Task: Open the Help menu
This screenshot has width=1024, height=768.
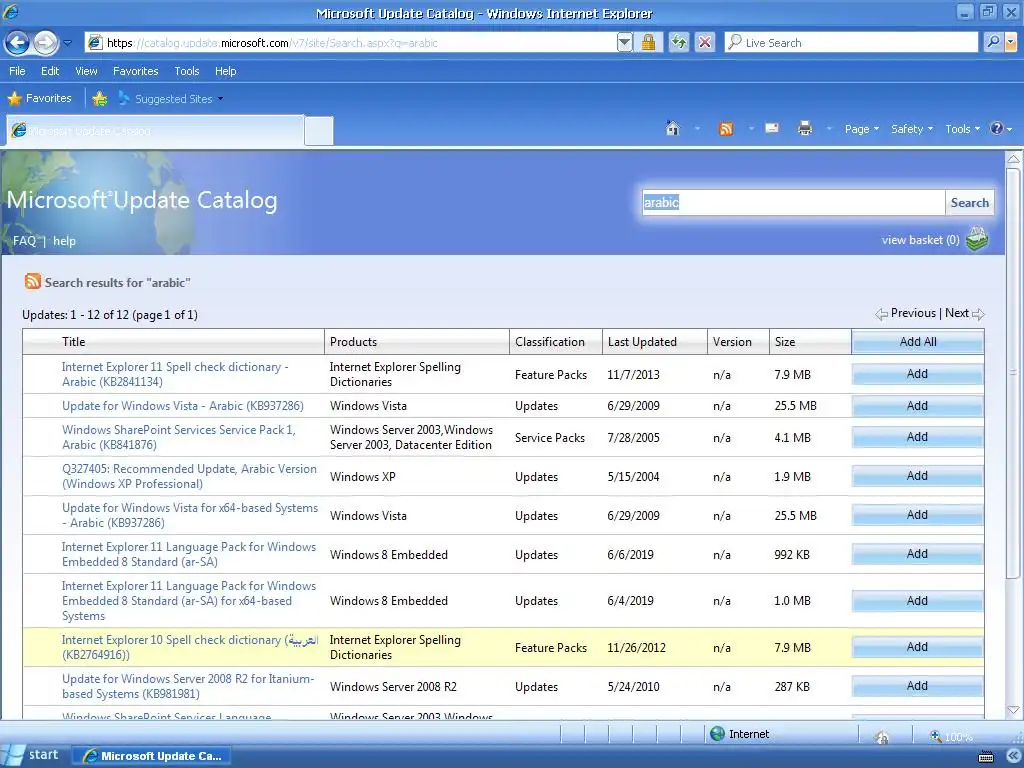Action: 225,71
